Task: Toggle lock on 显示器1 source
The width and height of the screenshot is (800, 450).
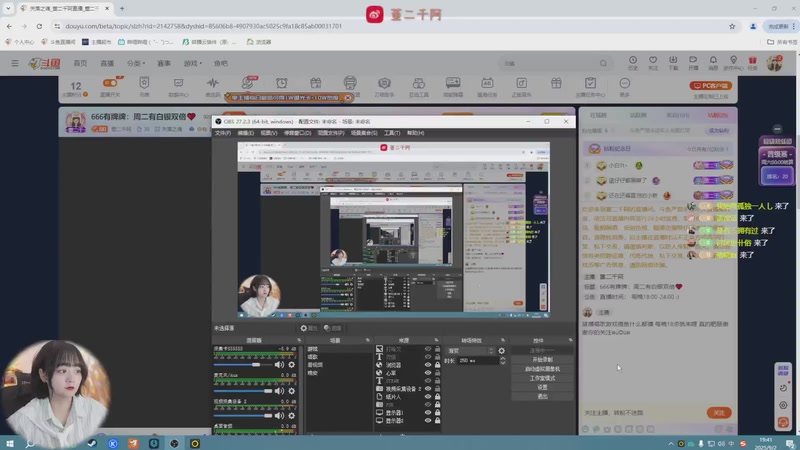Action: pos(437,412)
